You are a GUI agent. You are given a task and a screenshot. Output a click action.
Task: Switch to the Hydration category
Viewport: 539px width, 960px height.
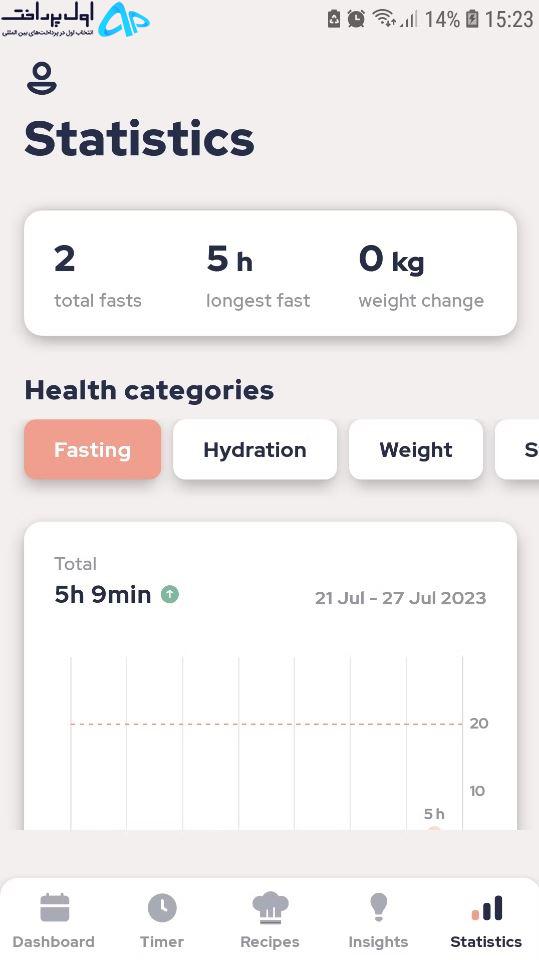pos(255,449)
